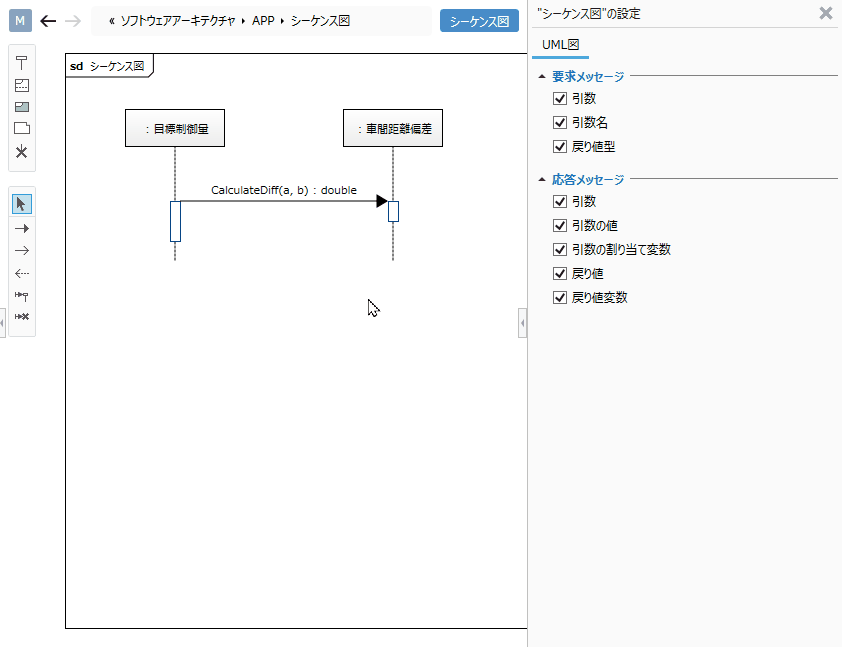This screenshot has width=842, height=647.
Task: Toggle the left panel splitter handle
Action: point(2,323)
